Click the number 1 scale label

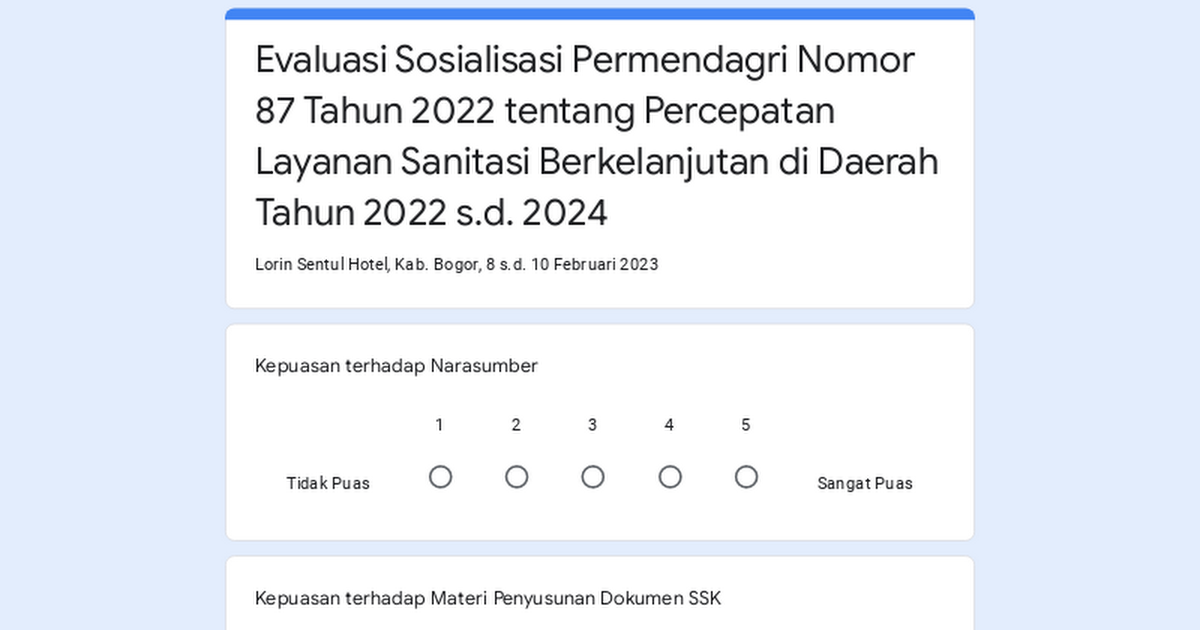[x=439, y=425]
